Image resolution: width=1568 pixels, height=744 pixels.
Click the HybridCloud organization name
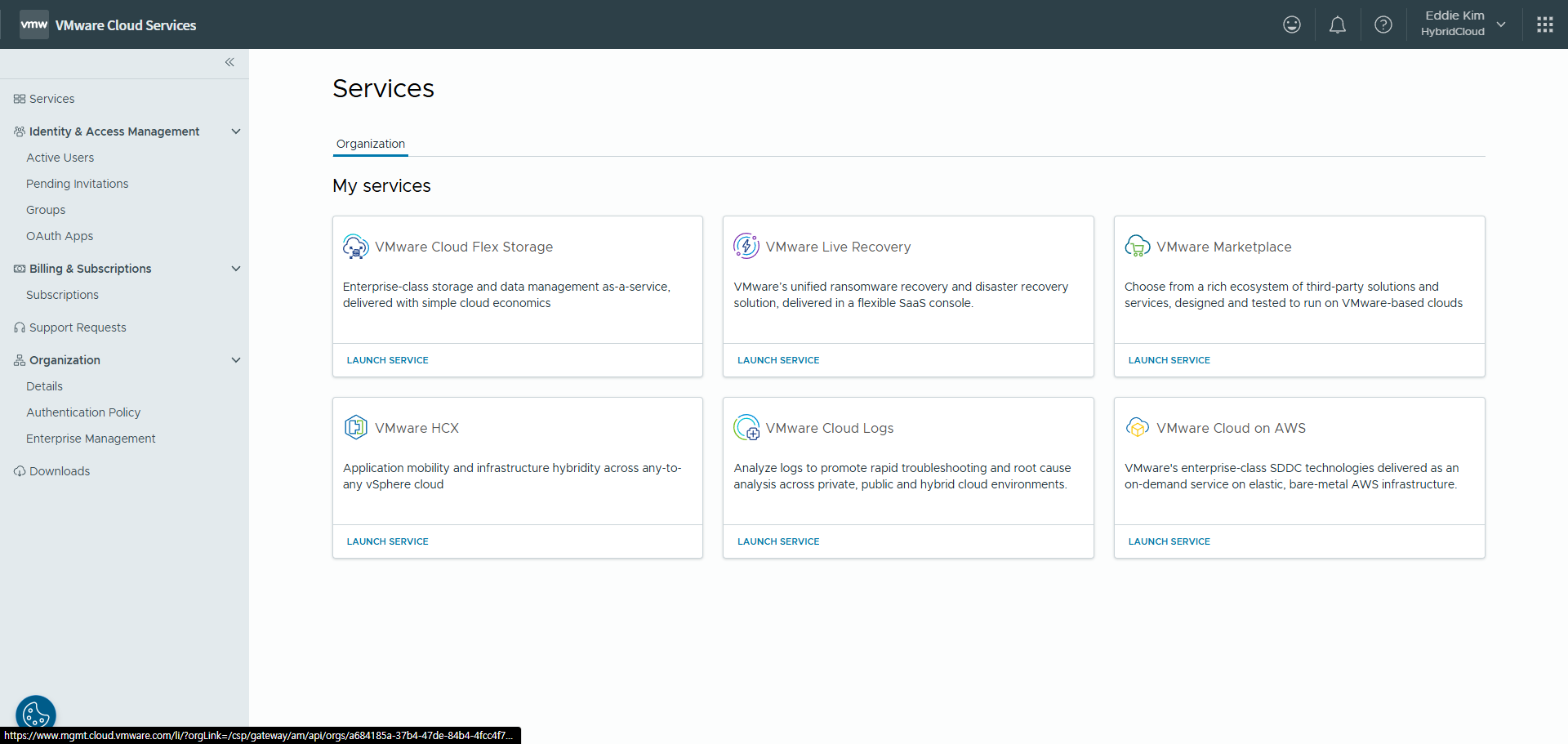coord(1452,32)
